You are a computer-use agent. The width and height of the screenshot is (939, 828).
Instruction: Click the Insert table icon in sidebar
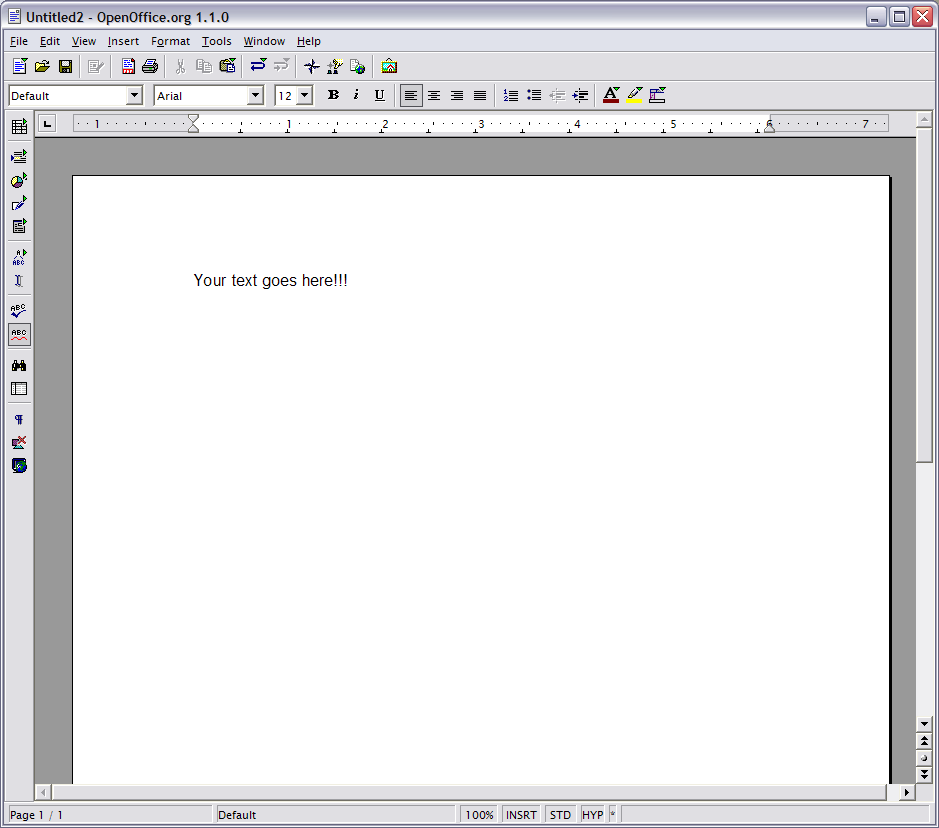click(x=19, y=126)
